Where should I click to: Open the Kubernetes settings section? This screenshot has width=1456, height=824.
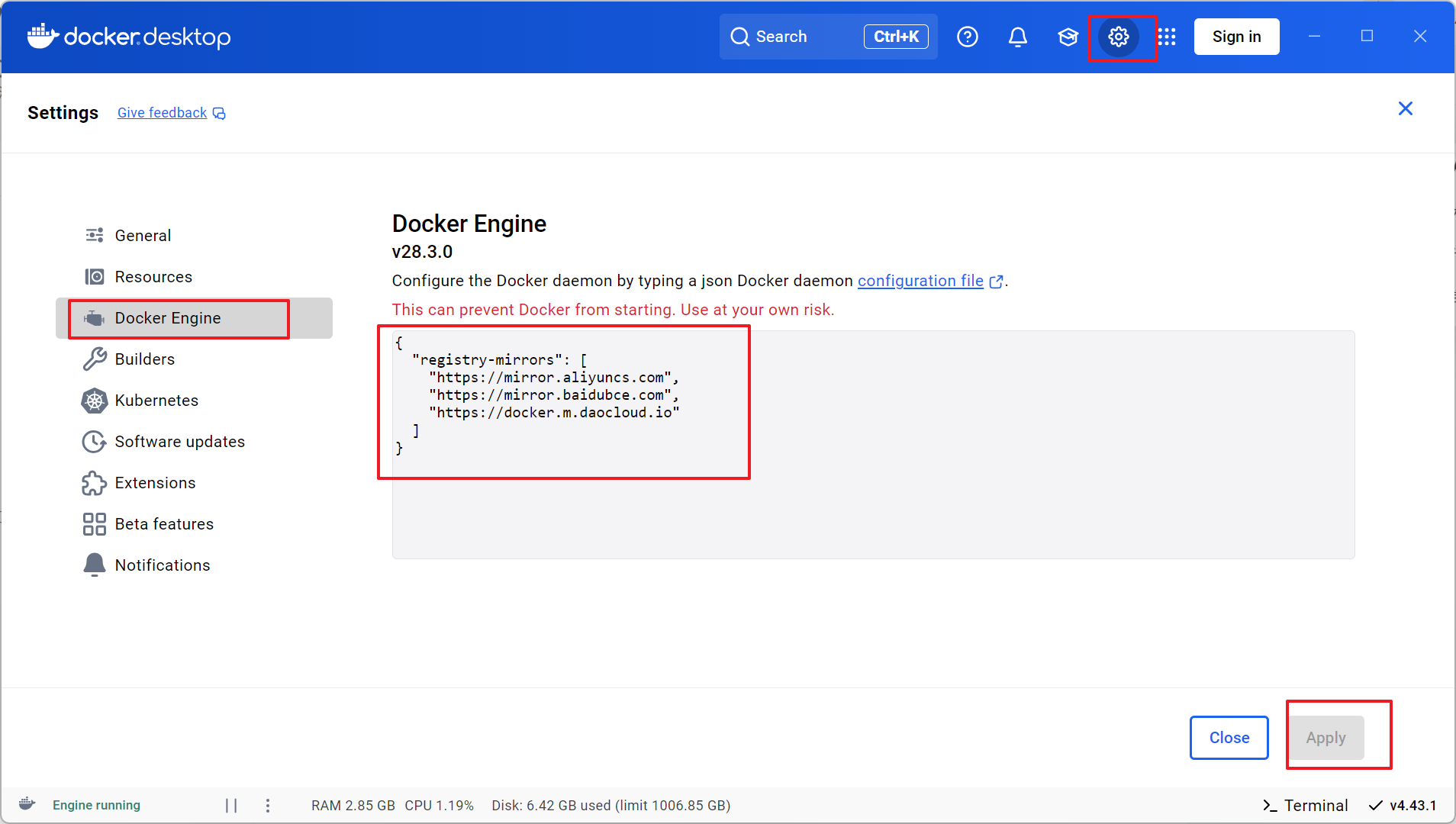click(x=194, y=401)
